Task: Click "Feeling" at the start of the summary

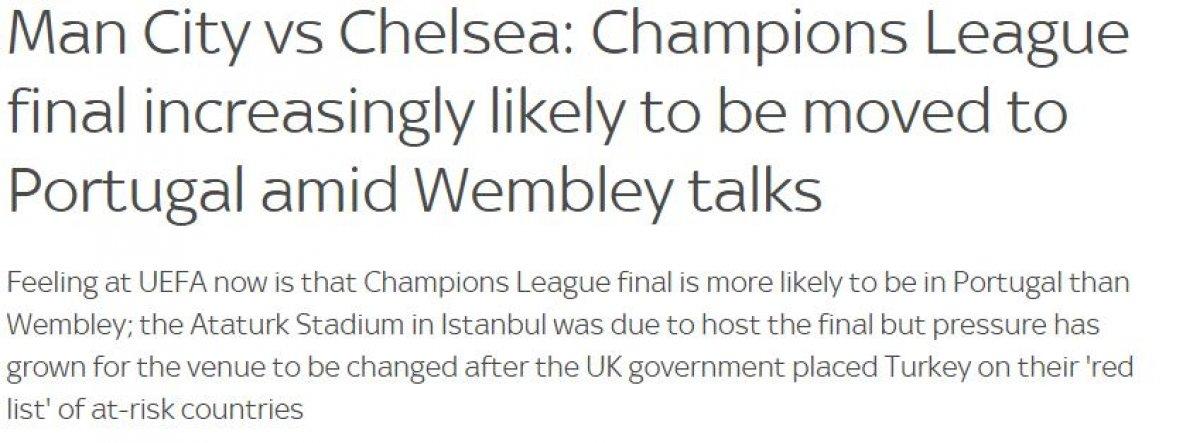Action: (x=46, y=283)
